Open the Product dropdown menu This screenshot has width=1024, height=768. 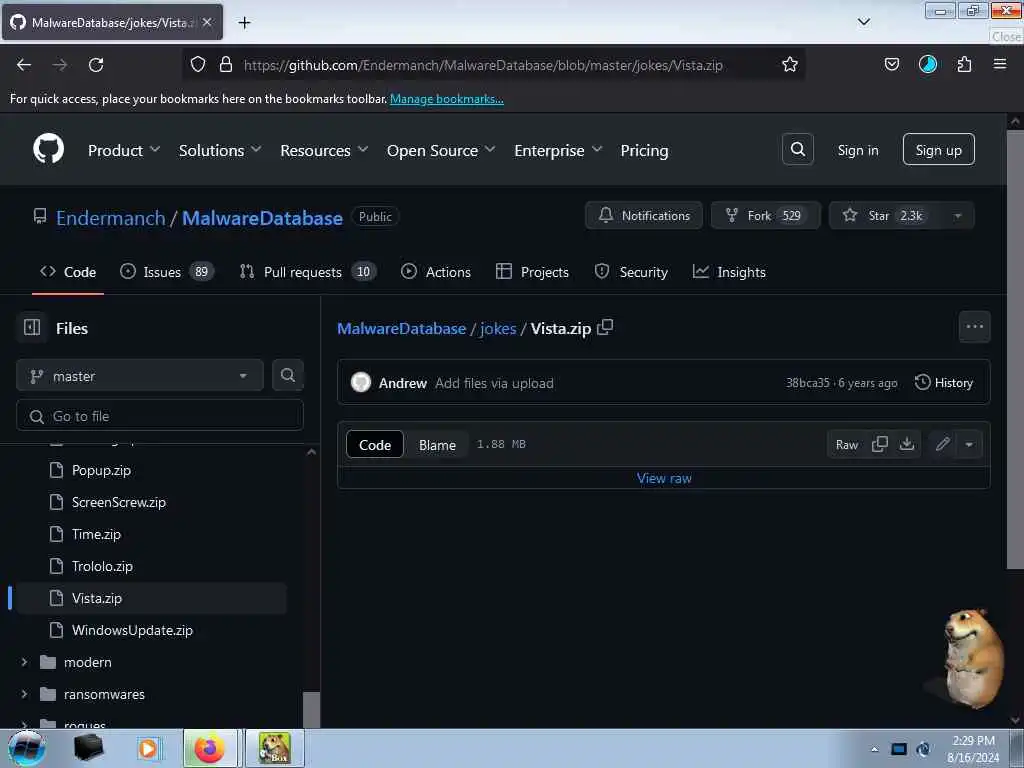pos(123,150)
